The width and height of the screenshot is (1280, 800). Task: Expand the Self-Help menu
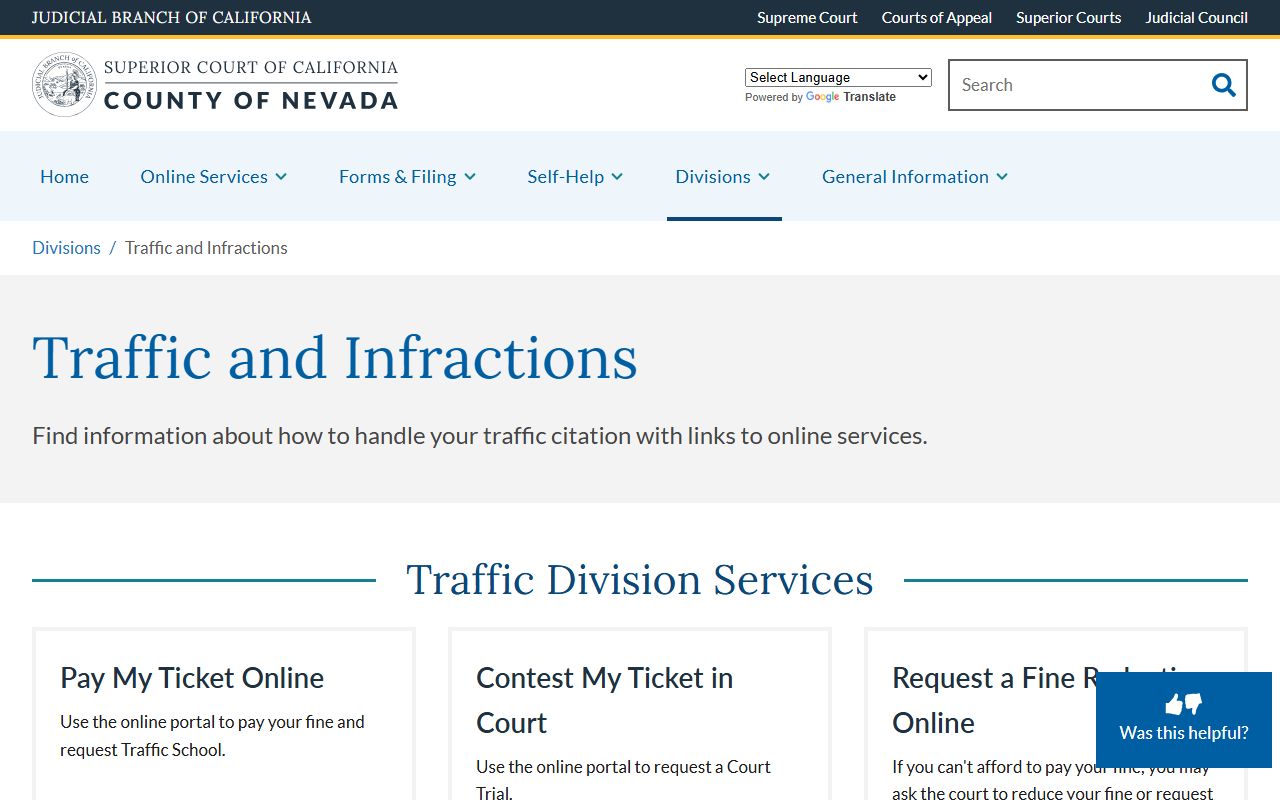point(575,176)
